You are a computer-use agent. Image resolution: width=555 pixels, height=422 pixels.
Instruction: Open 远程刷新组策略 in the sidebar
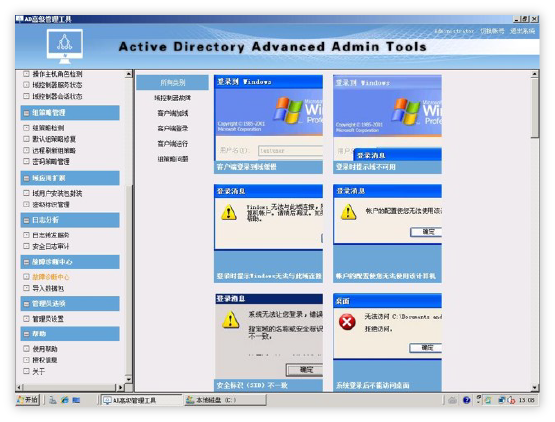[54, 150]
